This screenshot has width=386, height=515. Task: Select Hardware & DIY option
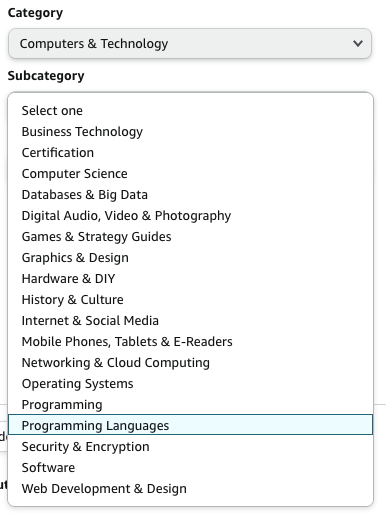pos(190,279)
